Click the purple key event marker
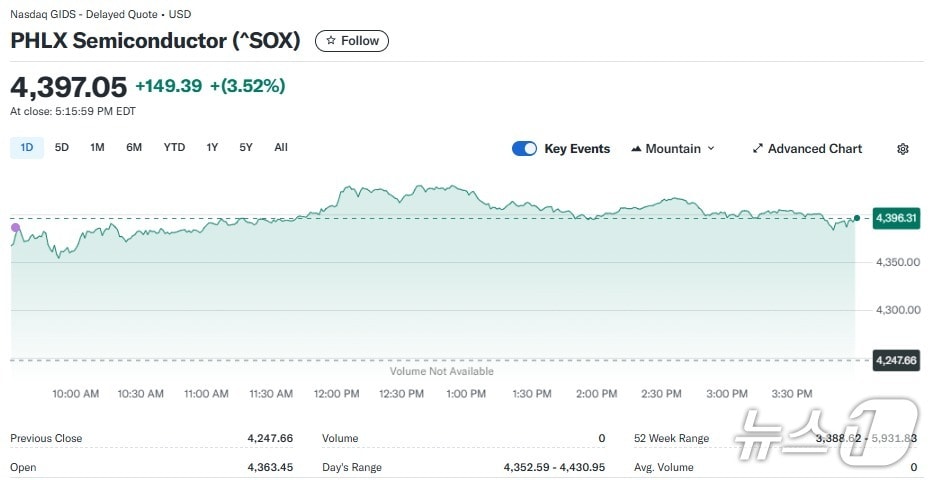Screen dimensions: 932x480 click(15, 228)
